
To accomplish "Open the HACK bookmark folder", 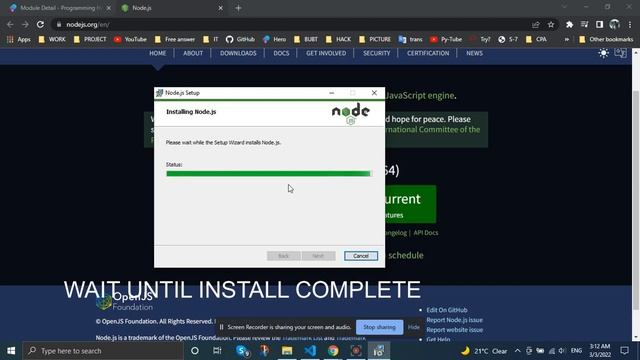I will (338, 39).
